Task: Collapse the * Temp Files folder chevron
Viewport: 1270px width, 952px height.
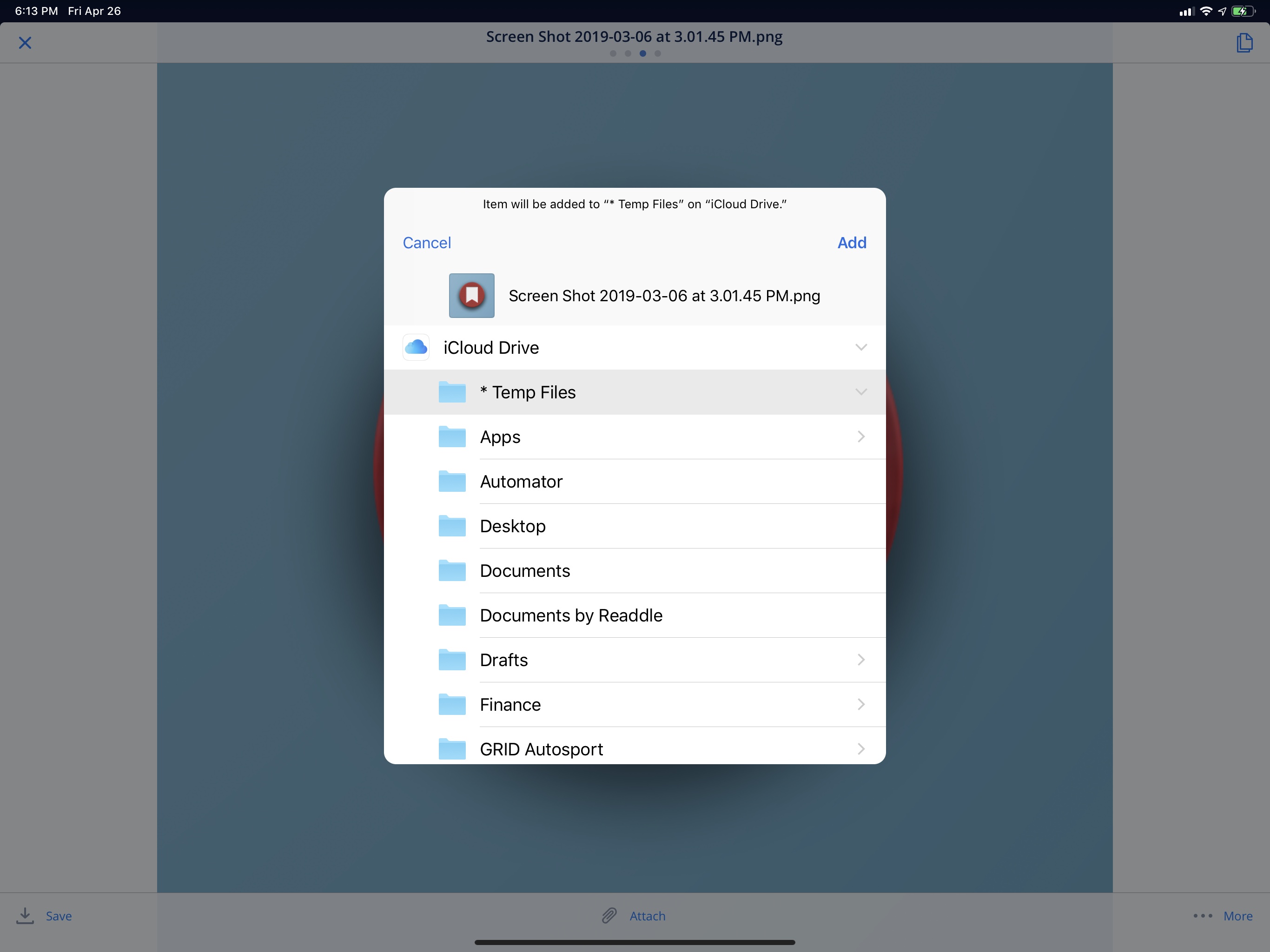Action: pyautogui.click(x=861, y=392)
